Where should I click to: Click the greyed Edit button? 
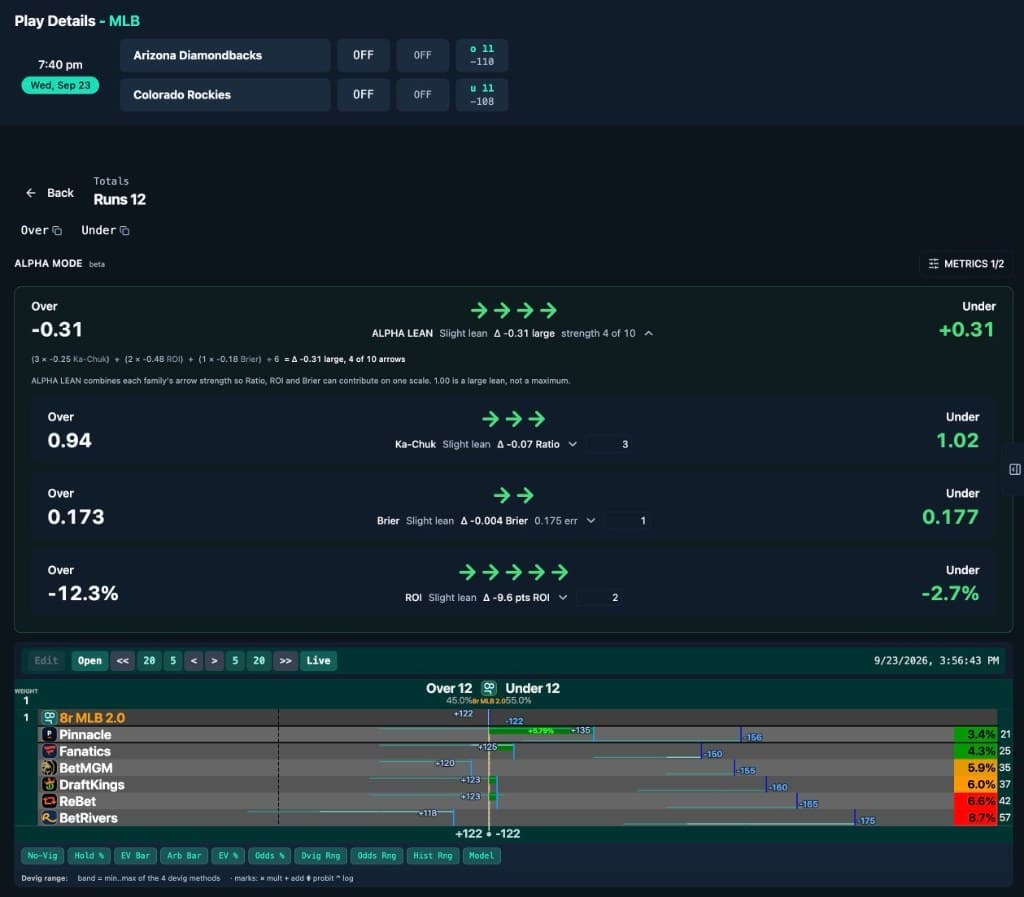46,661
